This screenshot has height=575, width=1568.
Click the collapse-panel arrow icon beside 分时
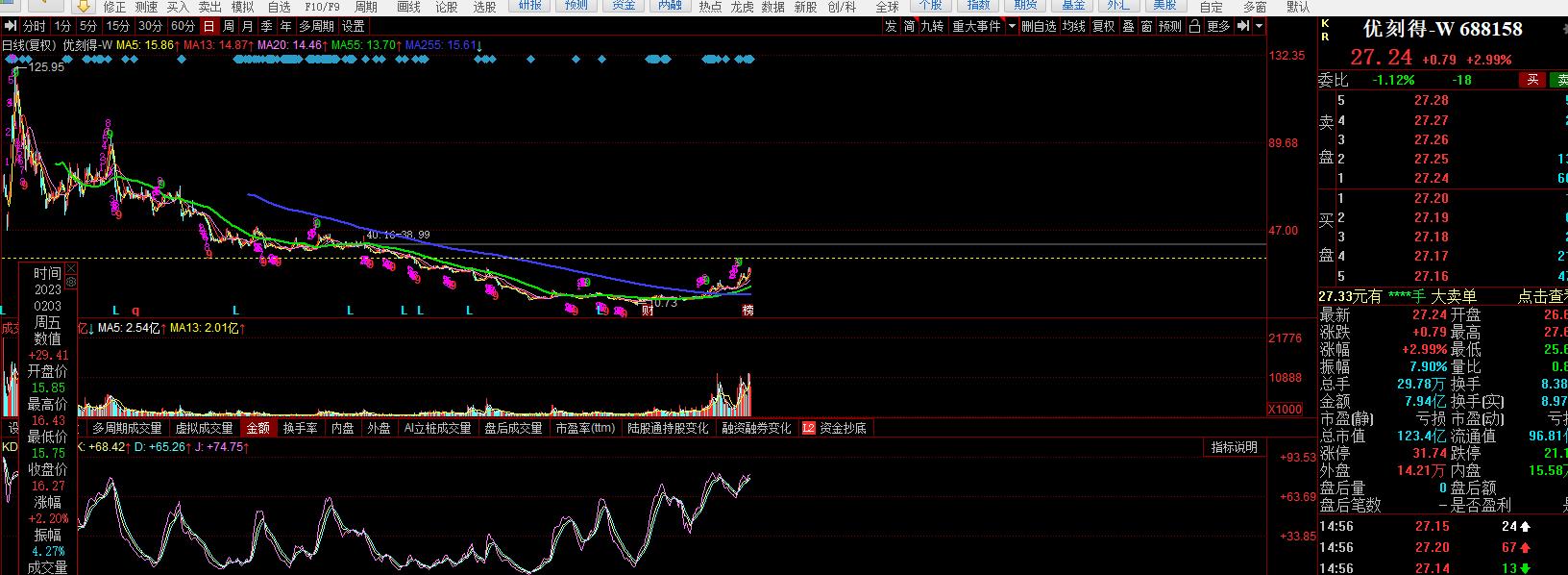(10, 27)
